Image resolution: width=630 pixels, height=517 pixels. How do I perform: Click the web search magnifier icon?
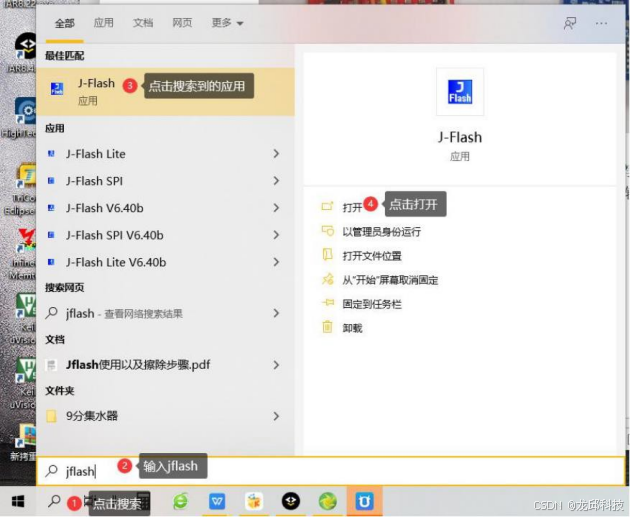point(51,313)
